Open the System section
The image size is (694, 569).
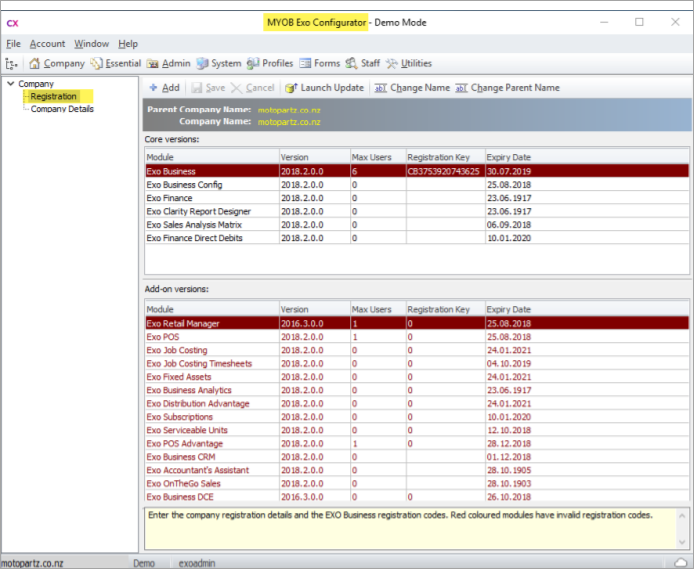pyautogui.click(x=219, y=63)
